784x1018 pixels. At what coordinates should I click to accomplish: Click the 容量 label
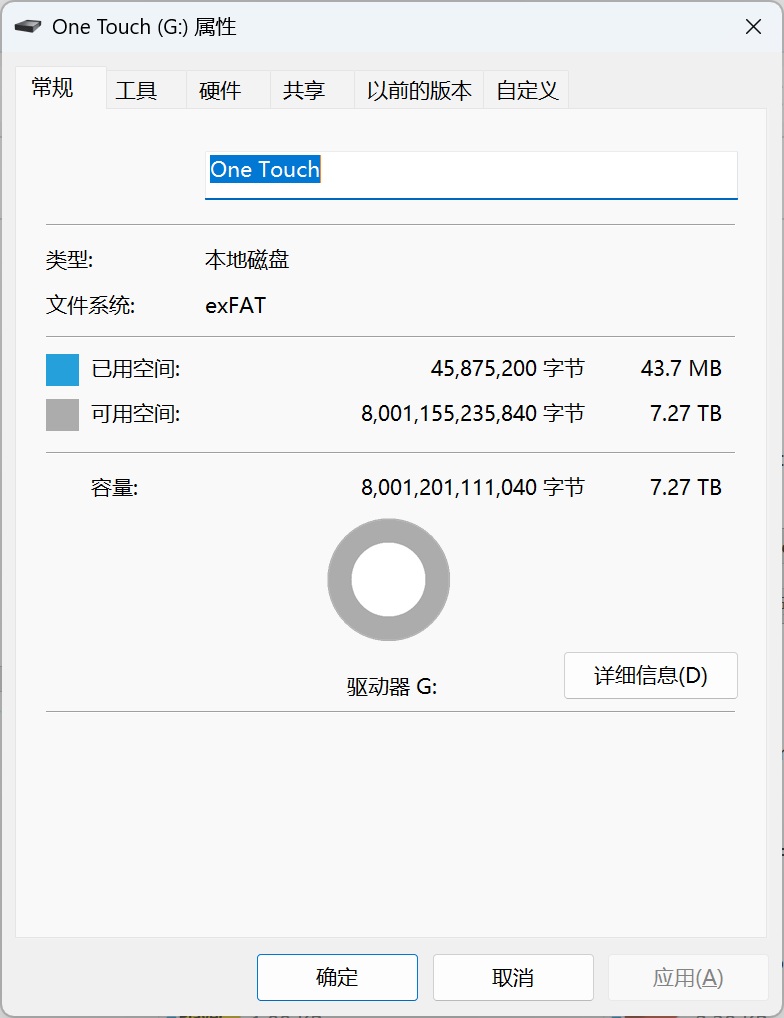tap(114, 488)
